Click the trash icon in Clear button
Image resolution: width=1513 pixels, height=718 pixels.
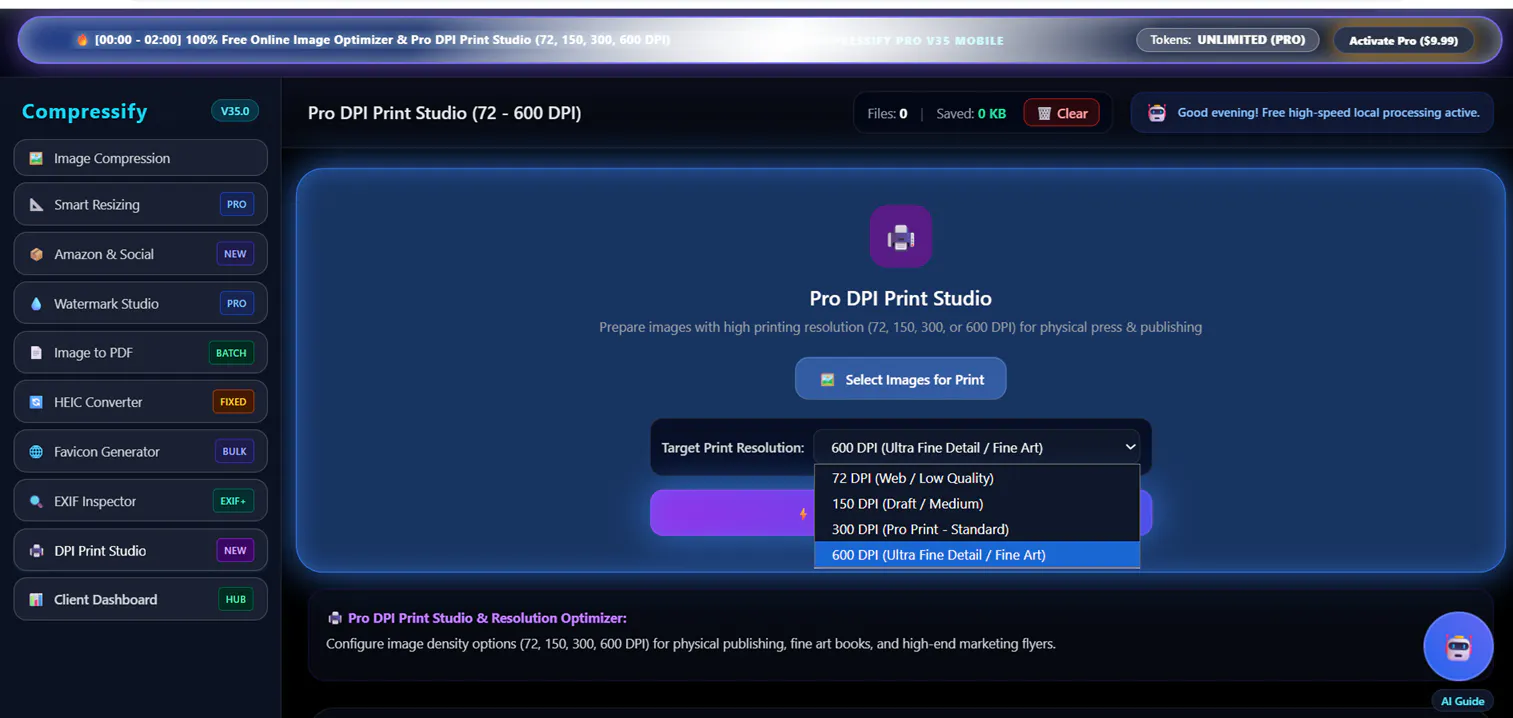[x=1044, y=114]
